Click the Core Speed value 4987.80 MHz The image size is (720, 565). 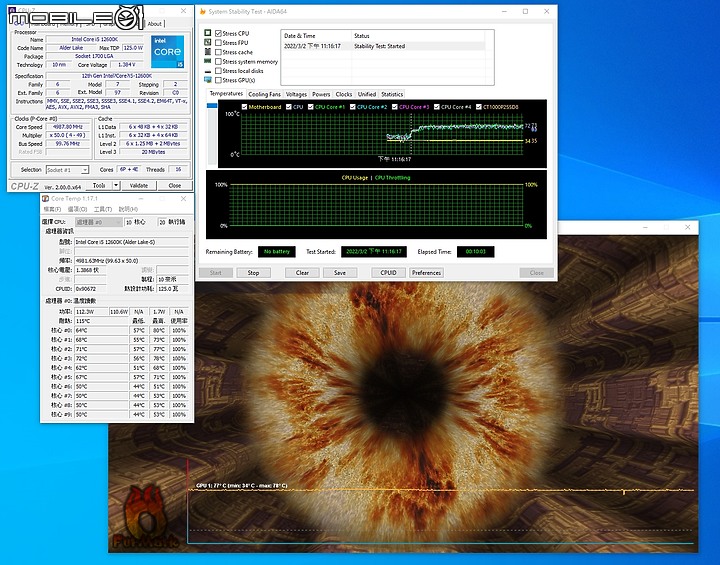[68, 127]
